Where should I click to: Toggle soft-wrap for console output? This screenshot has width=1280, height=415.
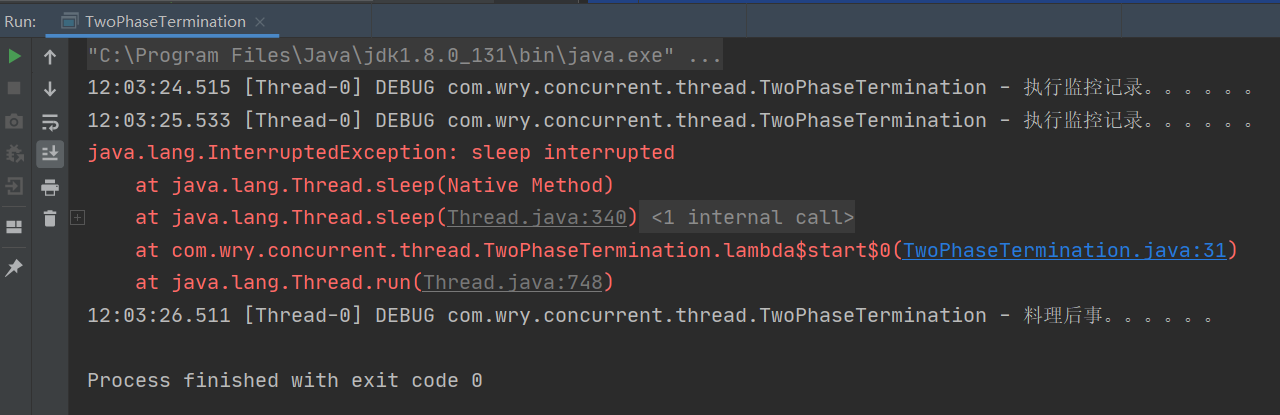point(50,122)
